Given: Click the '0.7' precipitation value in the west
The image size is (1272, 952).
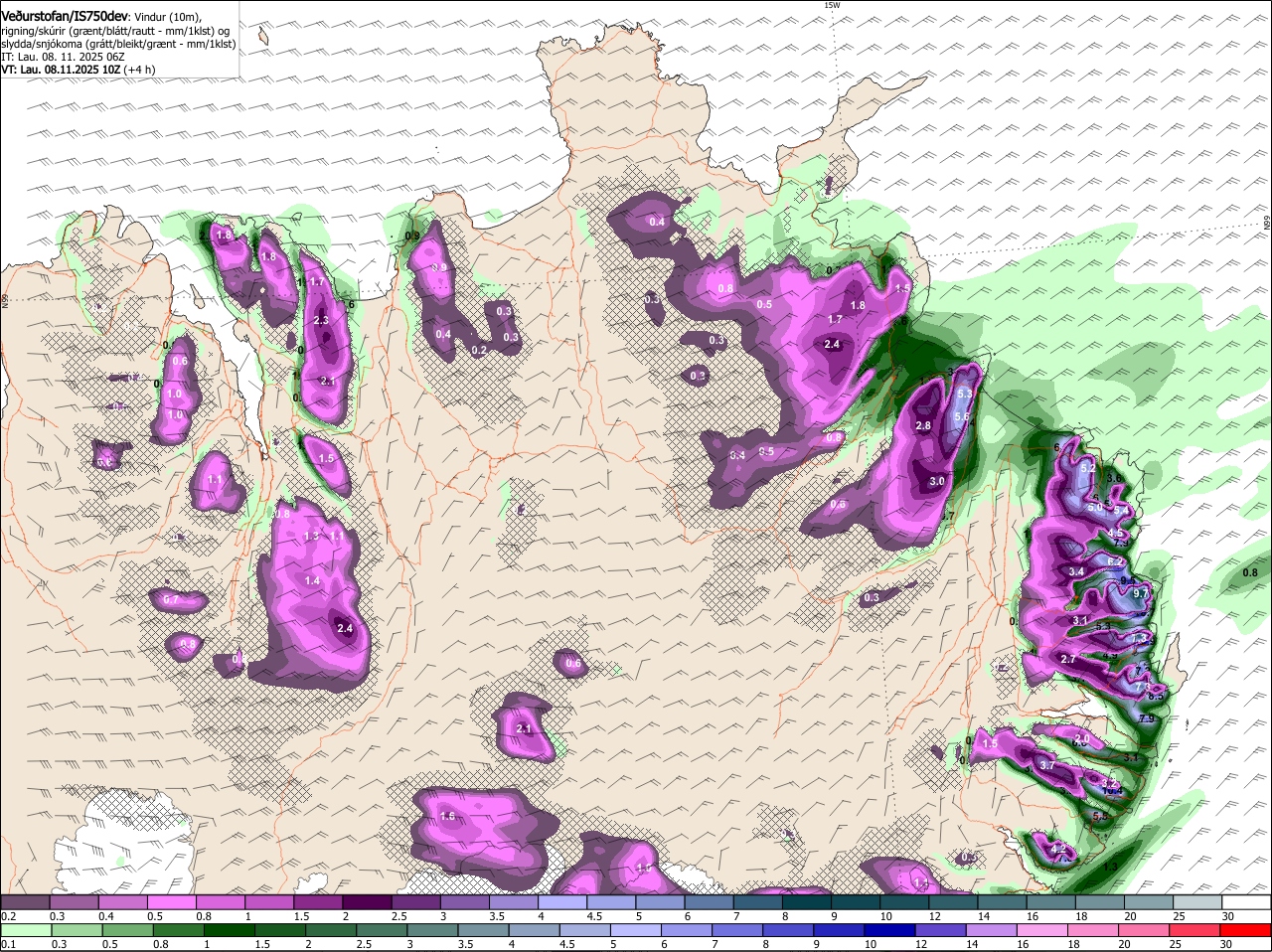Looking at the screenshot, I should point(171,599).
